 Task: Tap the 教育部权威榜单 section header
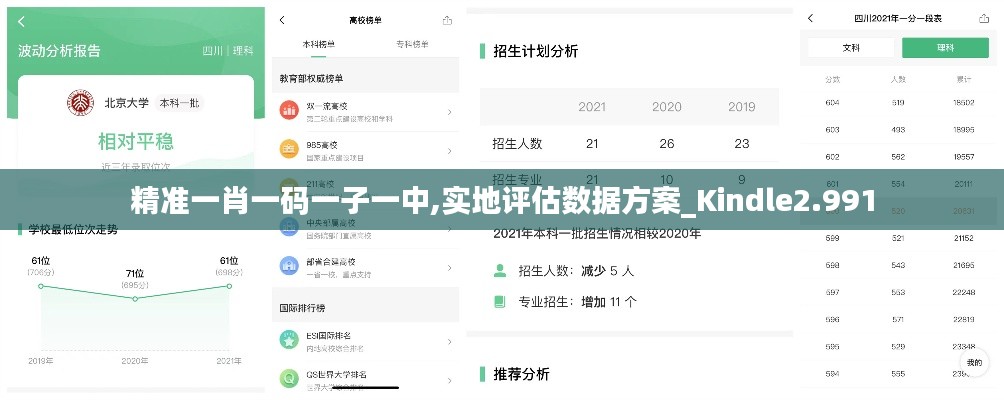pyautogui.click(x=311, y=78)
